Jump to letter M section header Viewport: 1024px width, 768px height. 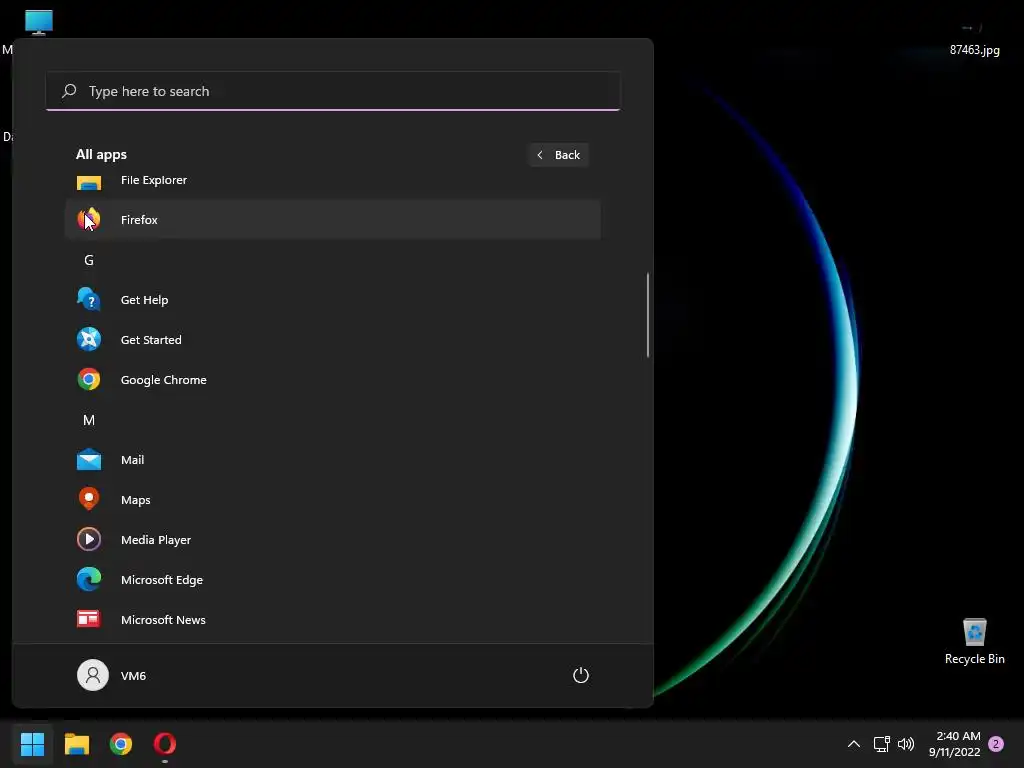(x=89, y=420)
